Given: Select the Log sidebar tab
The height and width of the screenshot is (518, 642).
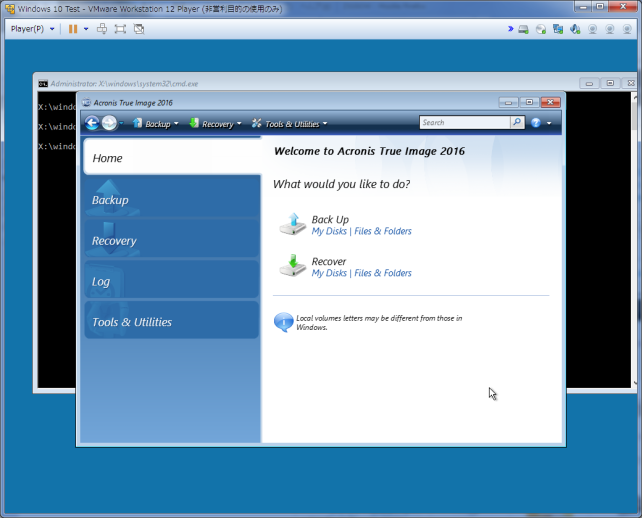Looking at the screenshot, I should click(x=172, y=280).
